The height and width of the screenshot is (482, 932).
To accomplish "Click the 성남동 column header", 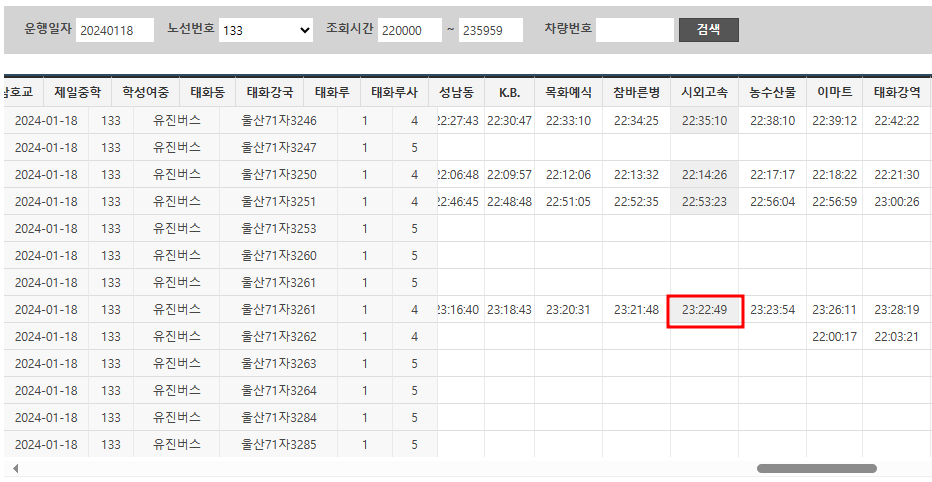I will point(456,93).
